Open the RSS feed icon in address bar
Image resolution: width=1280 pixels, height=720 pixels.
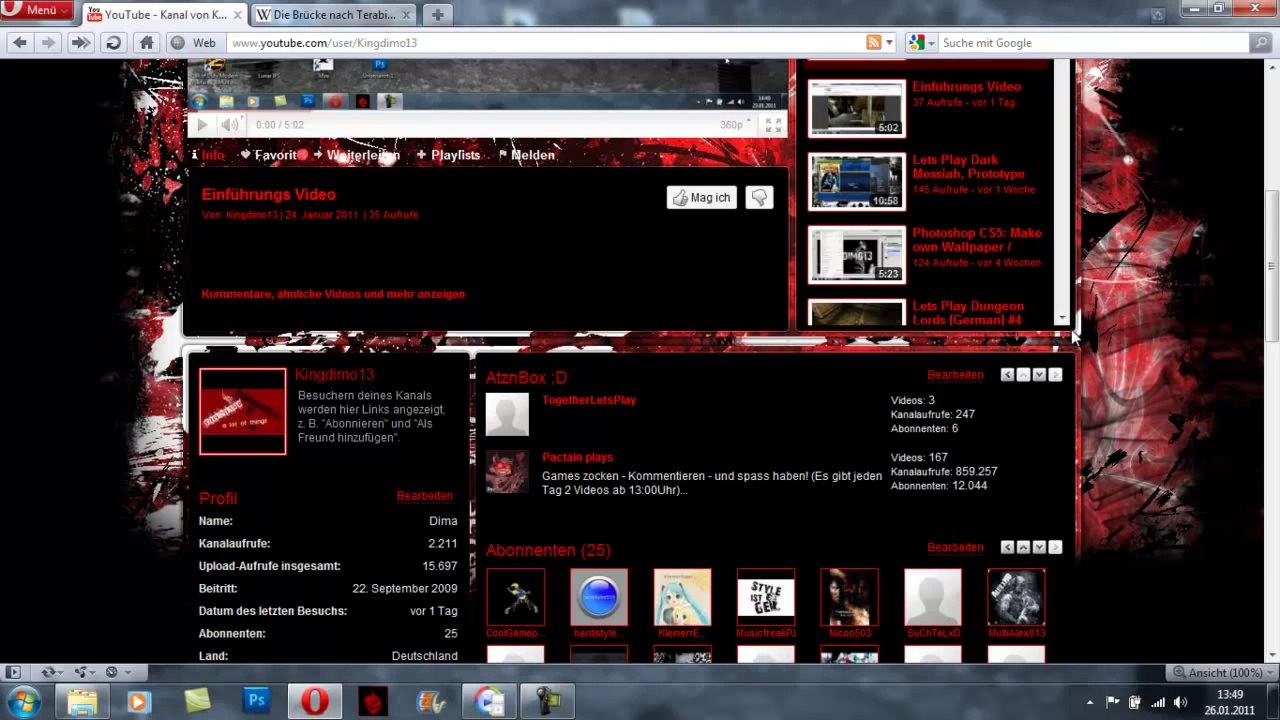click(873, 43)
